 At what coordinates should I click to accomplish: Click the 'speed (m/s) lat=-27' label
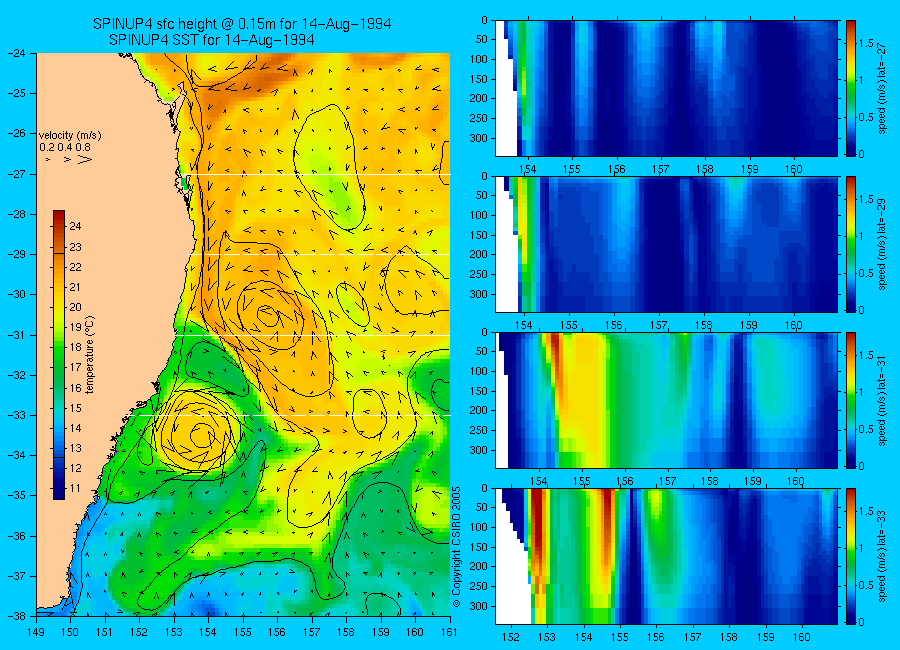(x=882, y=88)
